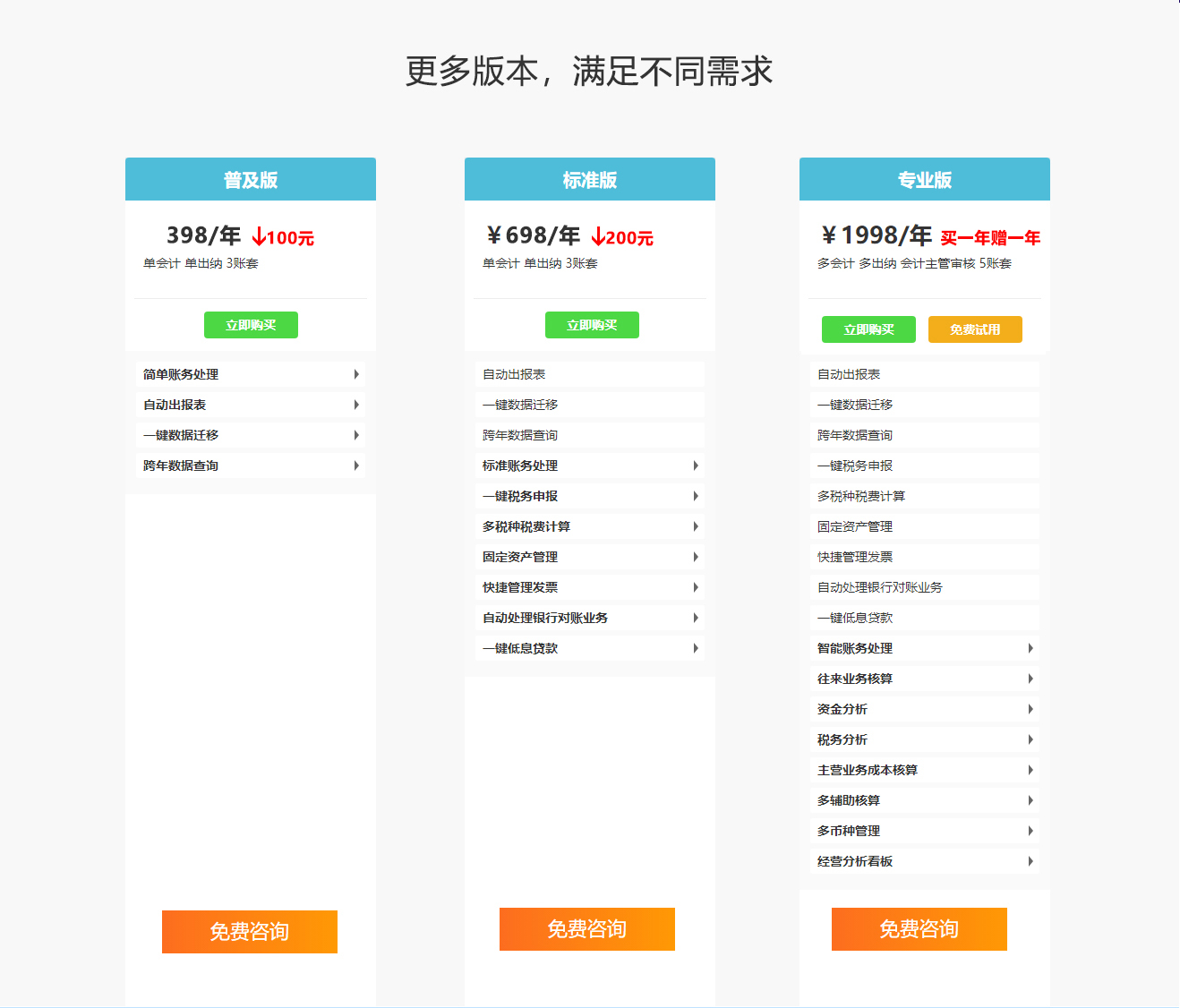Expand 一键税务申报 arrow in 标准版
This screenshot has width=1180, height=1008.
(x=696, y=496)
